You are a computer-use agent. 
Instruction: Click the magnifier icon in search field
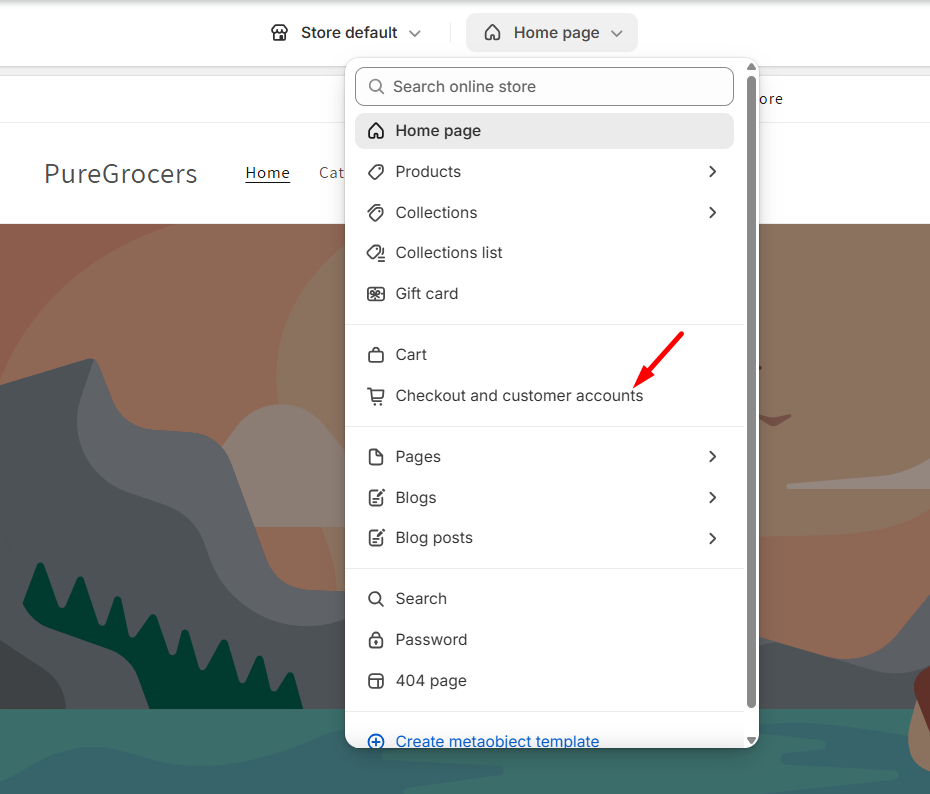pyautogui.click(x=377, y=87)
